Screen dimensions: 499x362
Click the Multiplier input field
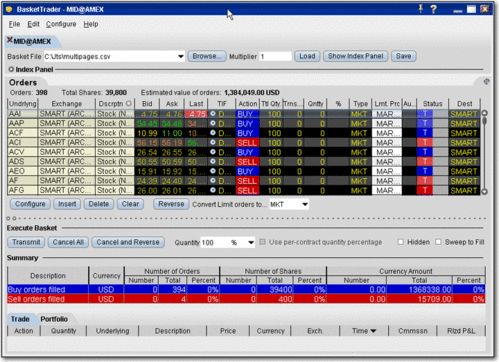click(x=275, y=56)
